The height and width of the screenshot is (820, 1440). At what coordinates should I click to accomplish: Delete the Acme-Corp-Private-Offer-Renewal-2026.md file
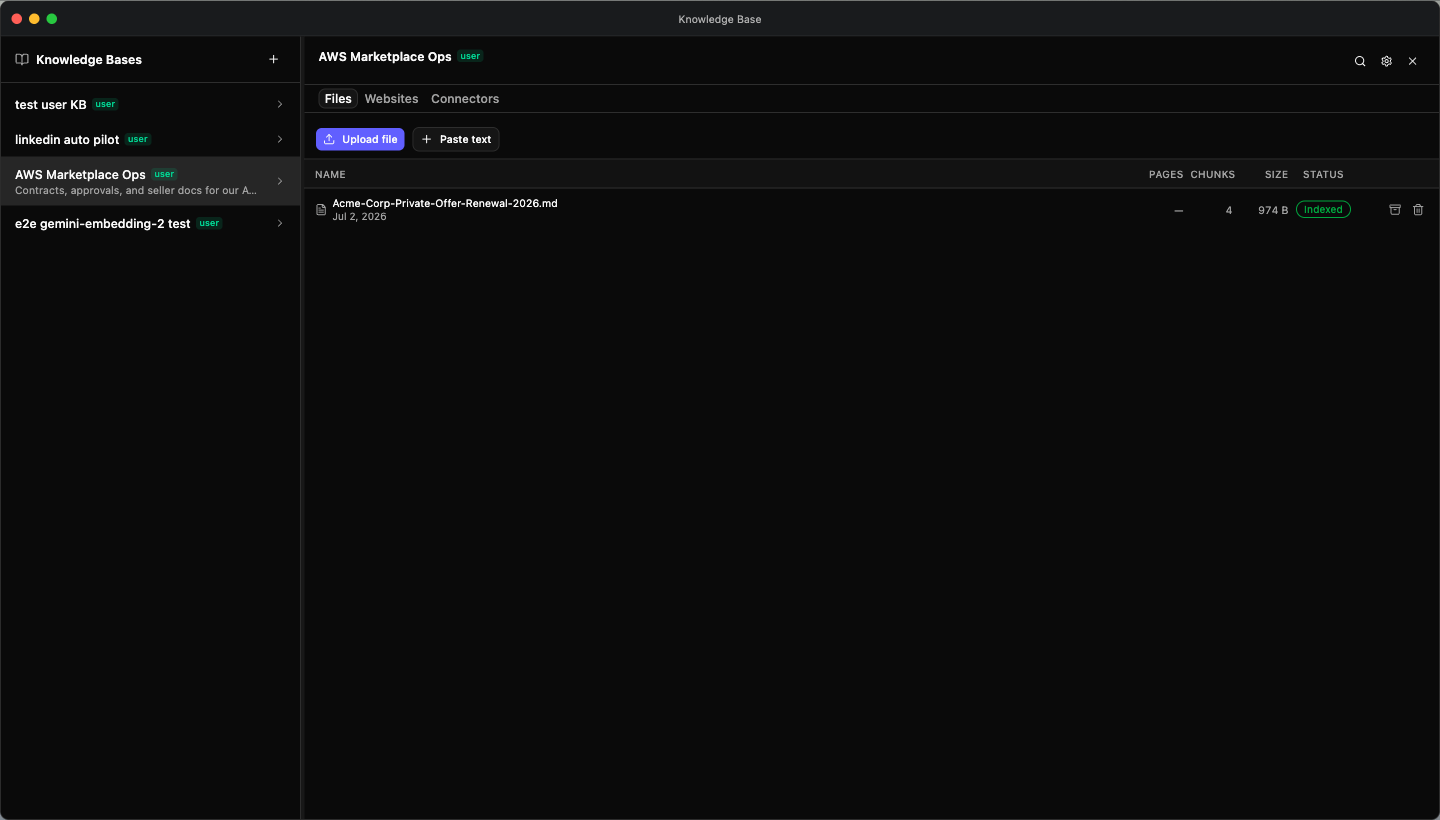coord(1418,210)
